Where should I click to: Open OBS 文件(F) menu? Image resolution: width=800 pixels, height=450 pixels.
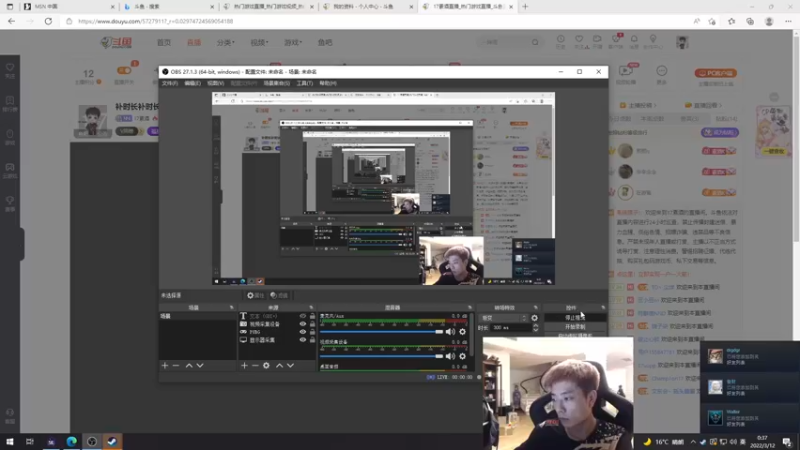pos(170,83)
